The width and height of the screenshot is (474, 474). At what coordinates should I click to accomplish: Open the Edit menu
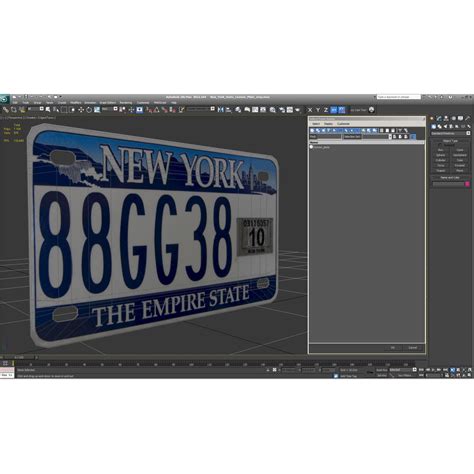(x=15, y=103)
